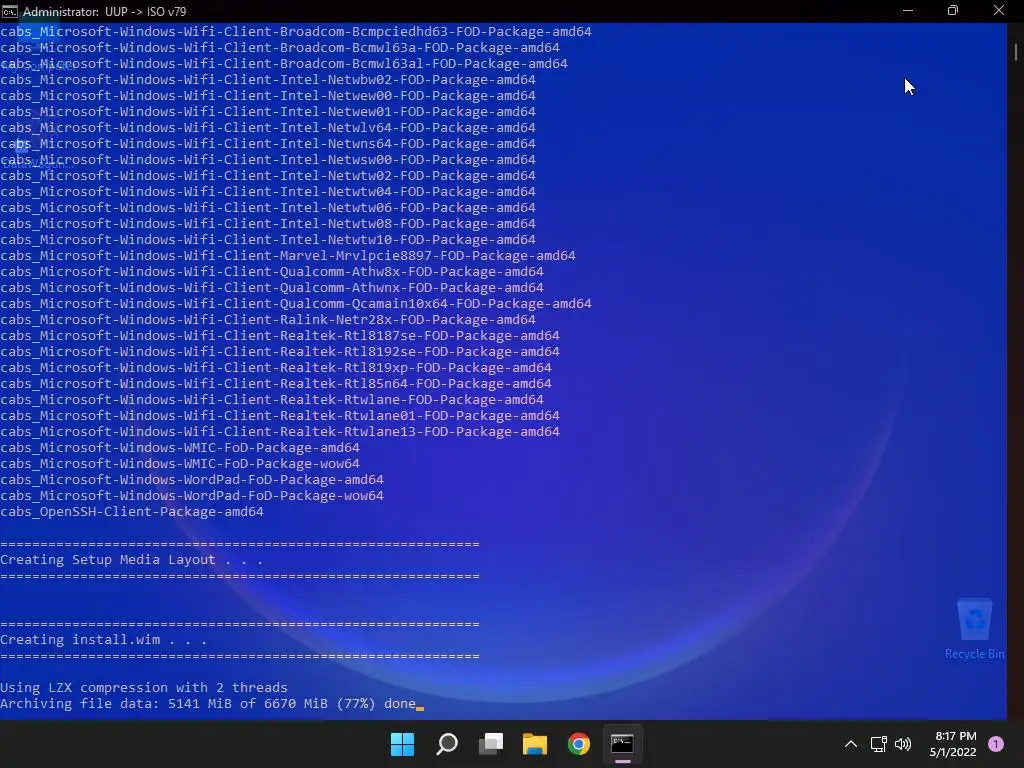Click the 'Realtek-Rtl85n64' package line
The width and height of the screenshot is (1024, 768).
coord(276,384)
